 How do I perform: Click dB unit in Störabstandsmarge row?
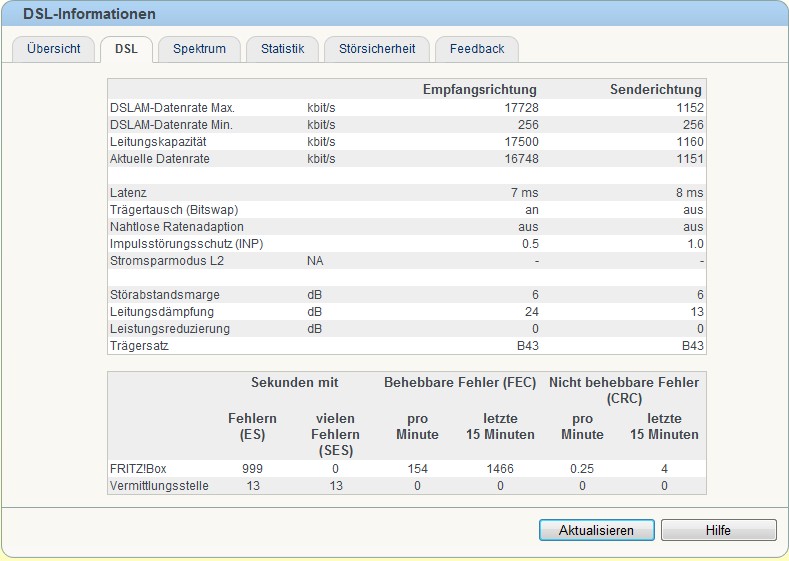pyautogui.click(x=314, y=295)
